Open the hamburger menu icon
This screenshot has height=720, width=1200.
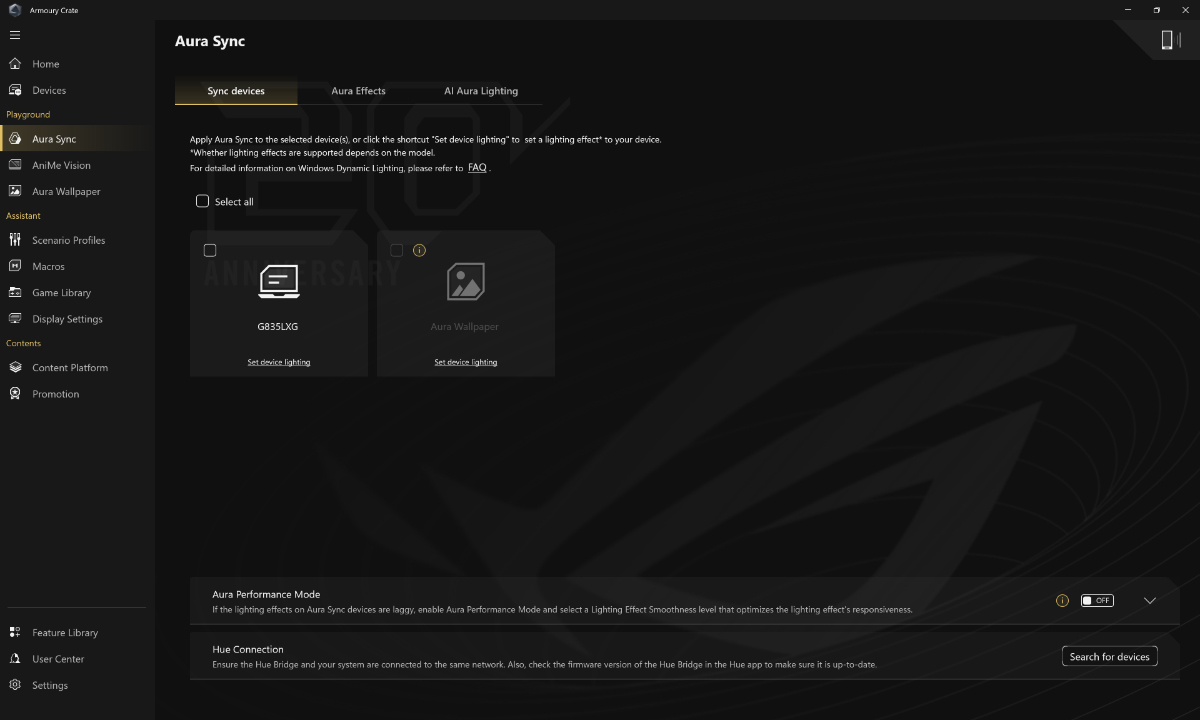[x=14, y=35]
